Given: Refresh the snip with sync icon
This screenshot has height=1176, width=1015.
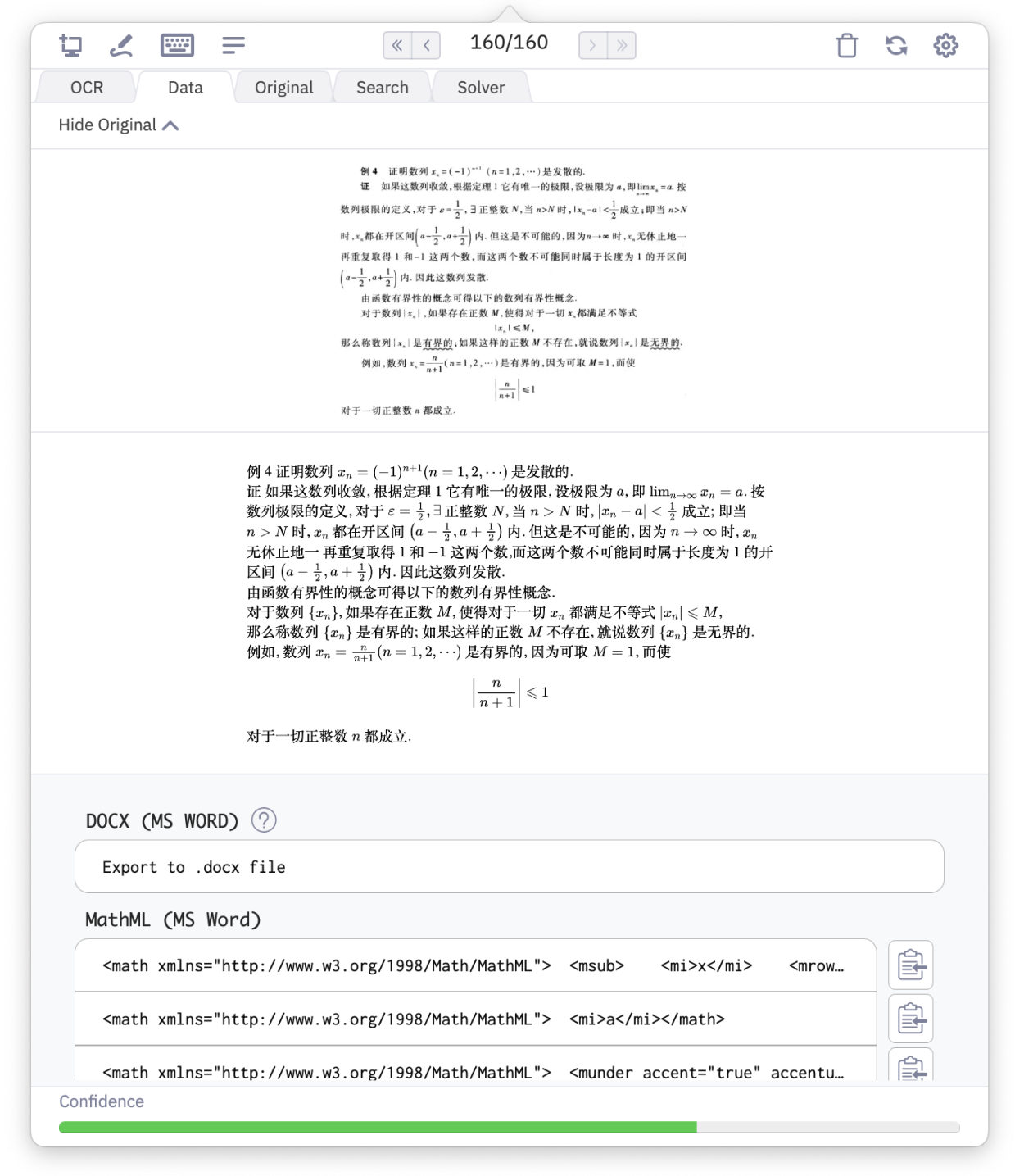Looking at the screenshot, I should [x=896, y=46].
